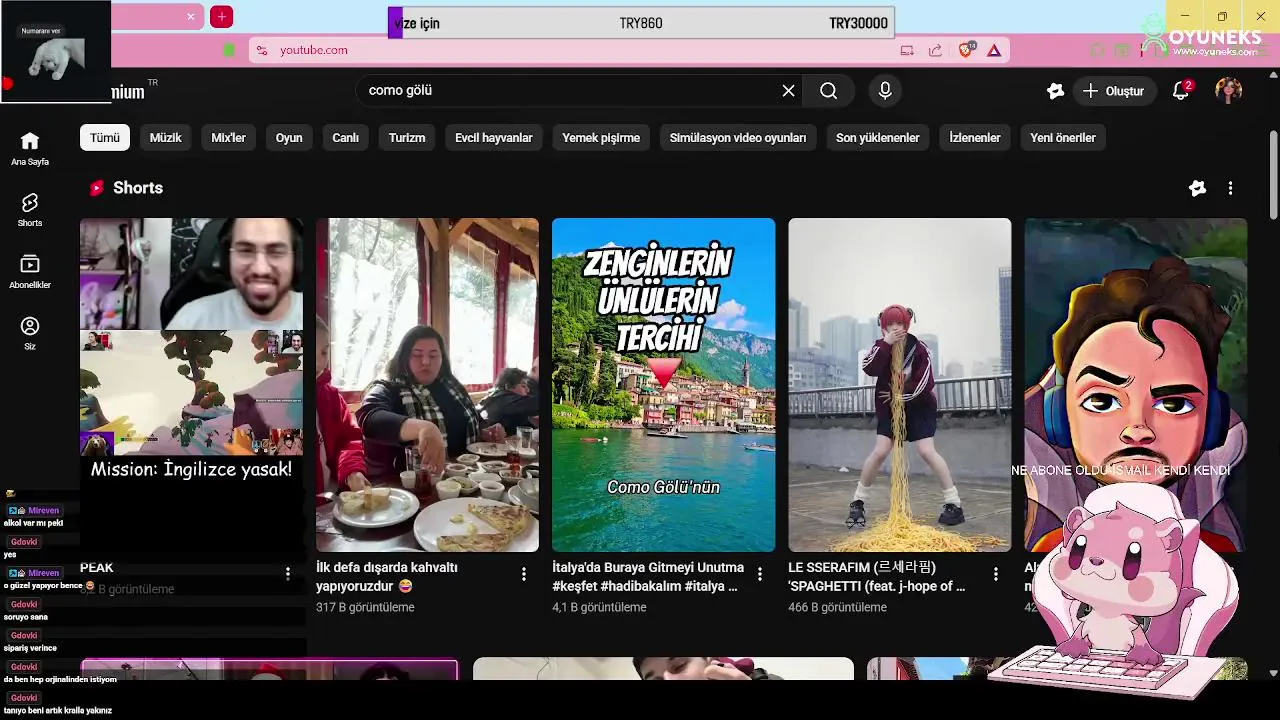Viewport: 1280px width, 720px height.
Task: Clear the search box with the X
Action: coord(788,91)
